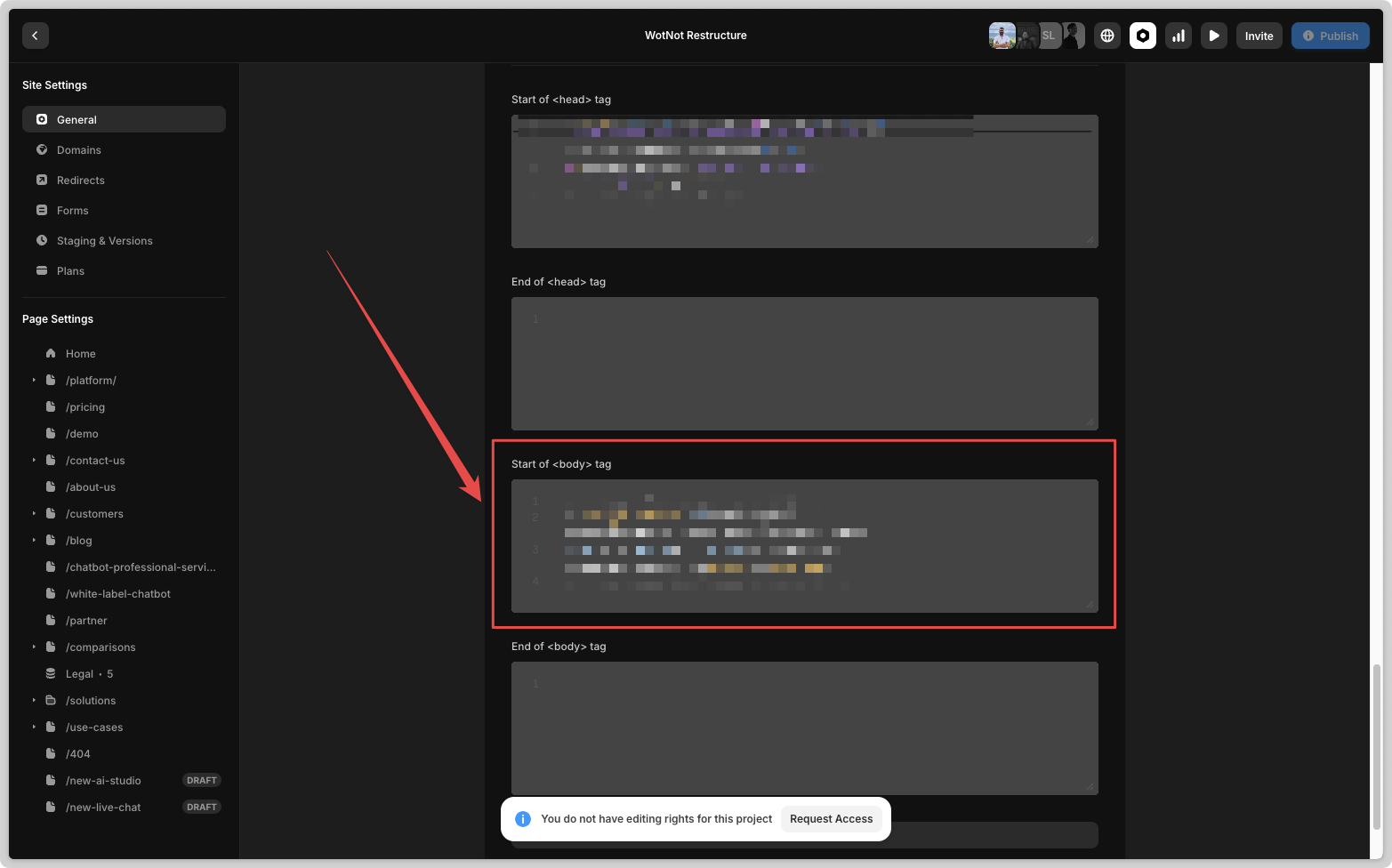Click the site settings hexagon icon
Screen dimensions: 1392x868
(x=1143, y=36)
